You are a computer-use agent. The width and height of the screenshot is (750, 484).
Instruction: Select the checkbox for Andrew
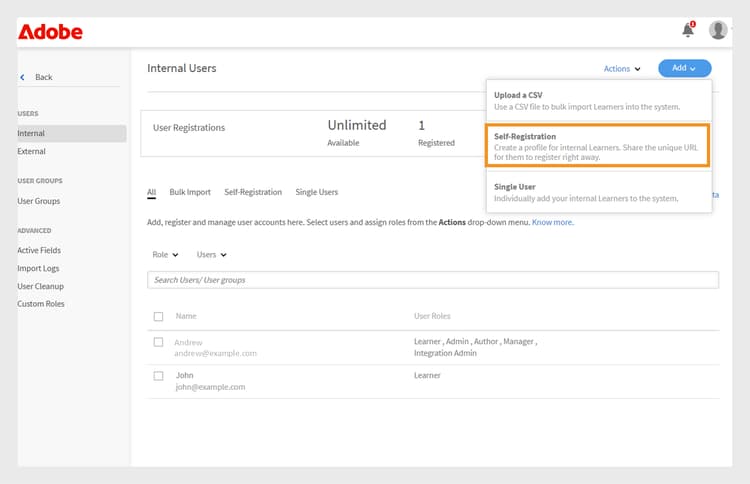click(x=158, y=342)
